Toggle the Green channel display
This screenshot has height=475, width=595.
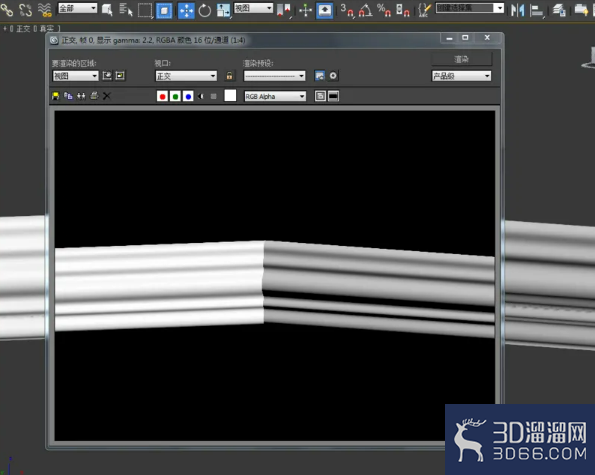175,96
